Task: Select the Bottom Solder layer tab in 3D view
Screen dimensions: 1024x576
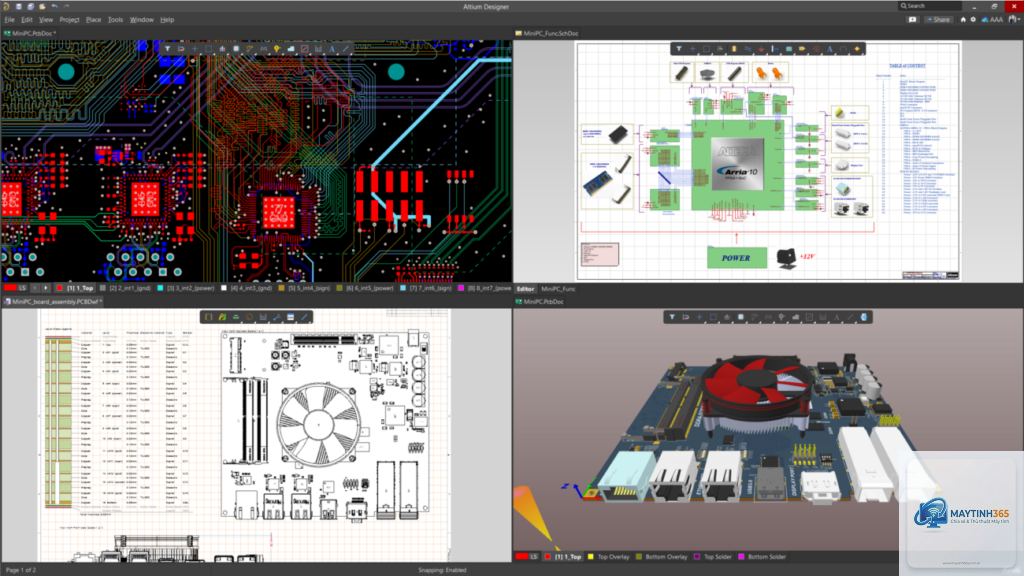Action: click(x=761, y=557)
